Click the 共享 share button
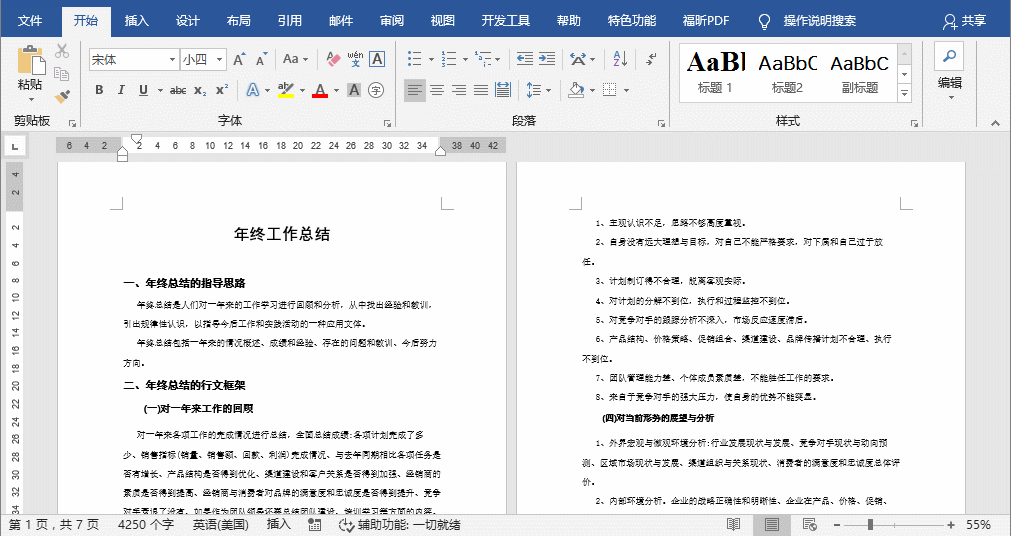1011x536 pixels. click(964, 20)
